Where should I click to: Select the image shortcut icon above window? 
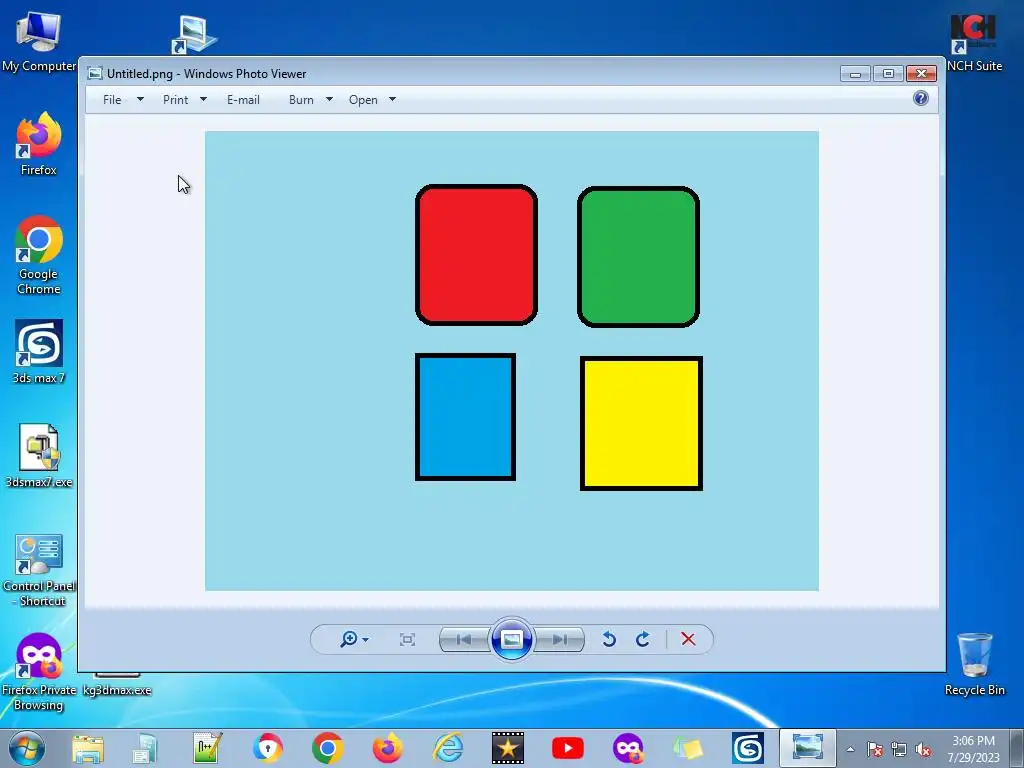click(x=194, y=35)
